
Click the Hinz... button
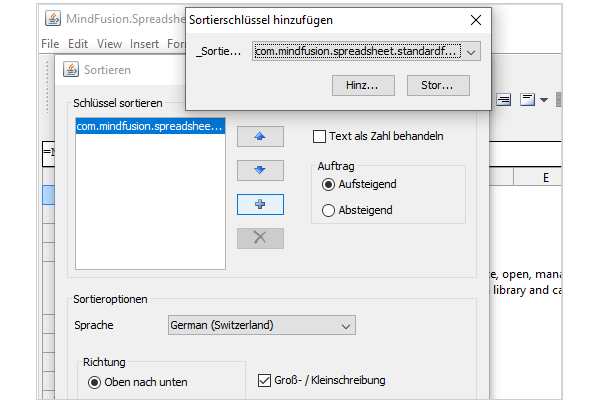(363, 85)
